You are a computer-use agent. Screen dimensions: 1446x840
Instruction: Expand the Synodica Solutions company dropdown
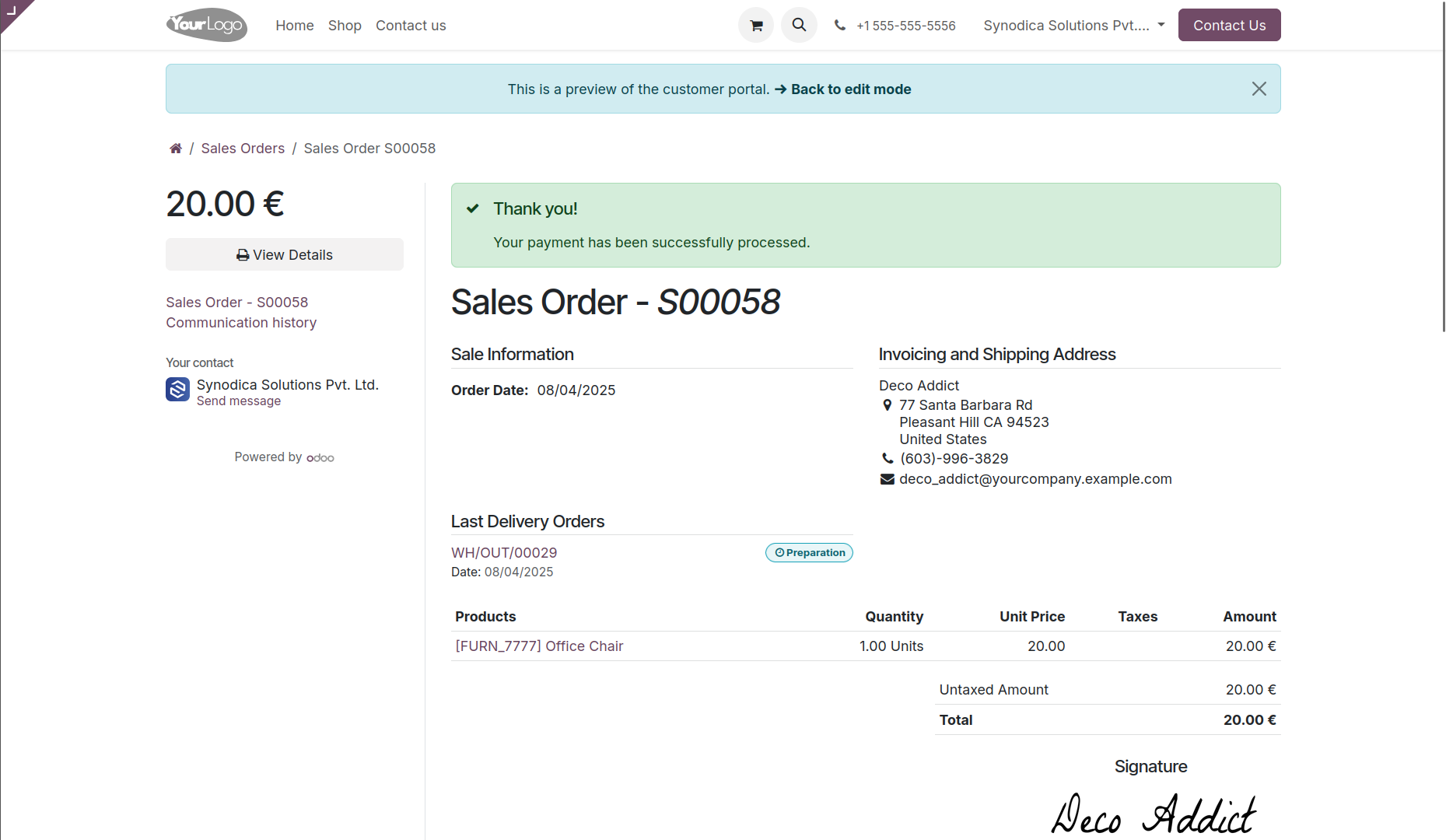click(x=1074, y=25)
